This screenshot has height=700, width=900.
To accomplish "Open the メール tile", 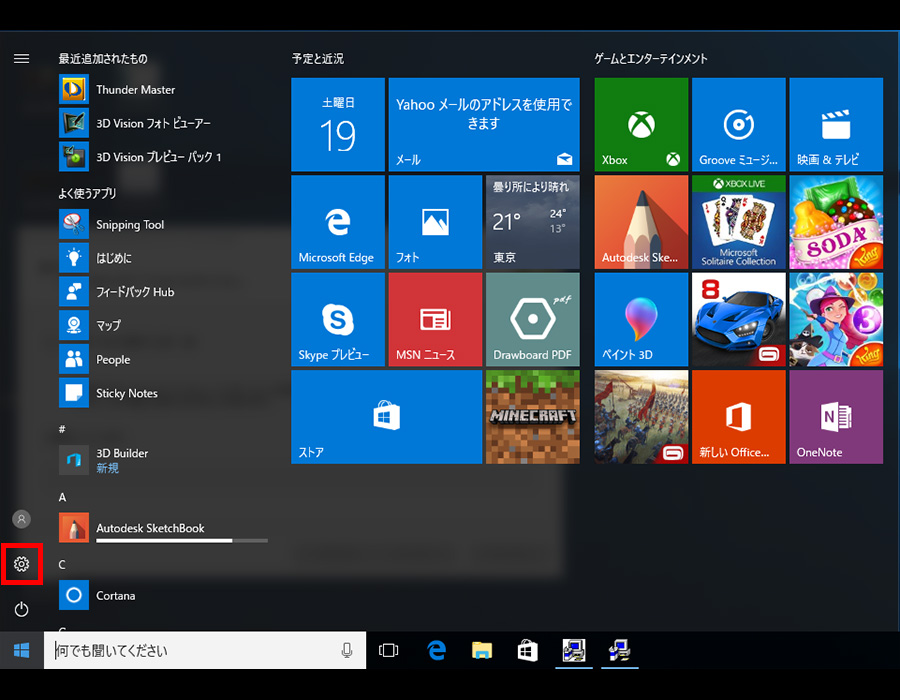I will coord(484,125).
